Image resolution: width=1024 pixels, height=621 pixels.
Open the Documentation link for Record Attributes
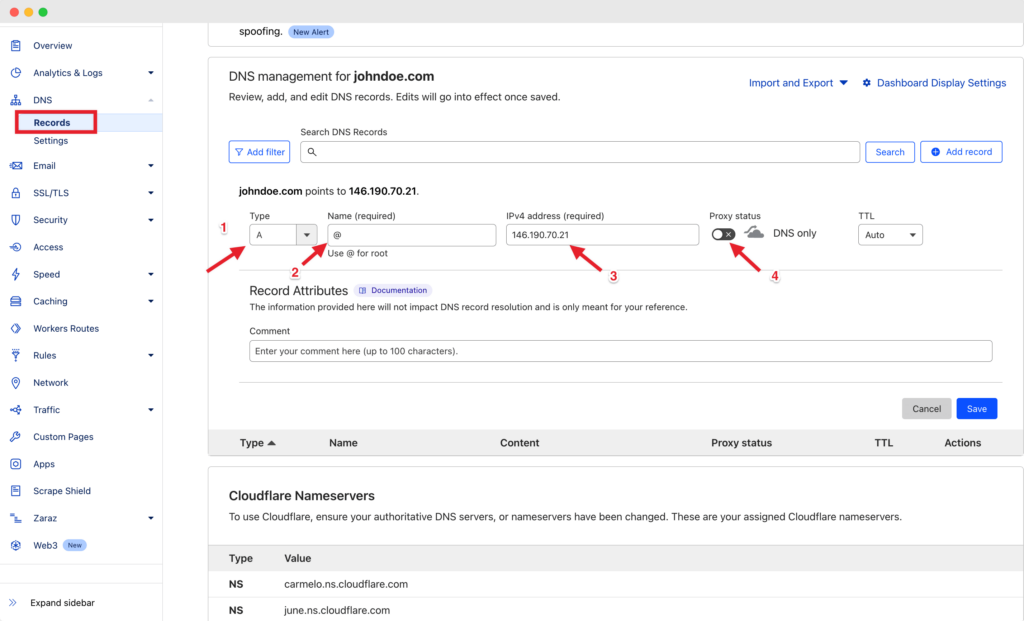point(393,289)
